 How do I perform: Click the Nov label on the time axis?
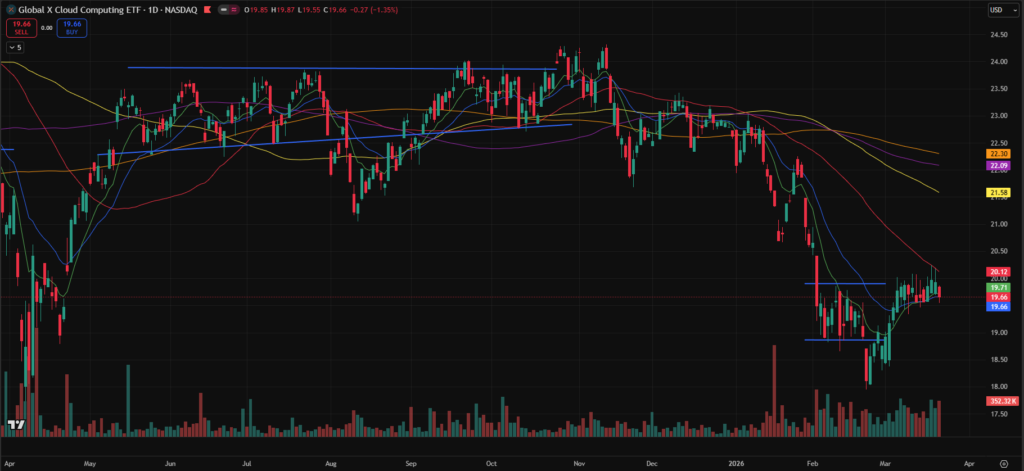tap(578, 465)
